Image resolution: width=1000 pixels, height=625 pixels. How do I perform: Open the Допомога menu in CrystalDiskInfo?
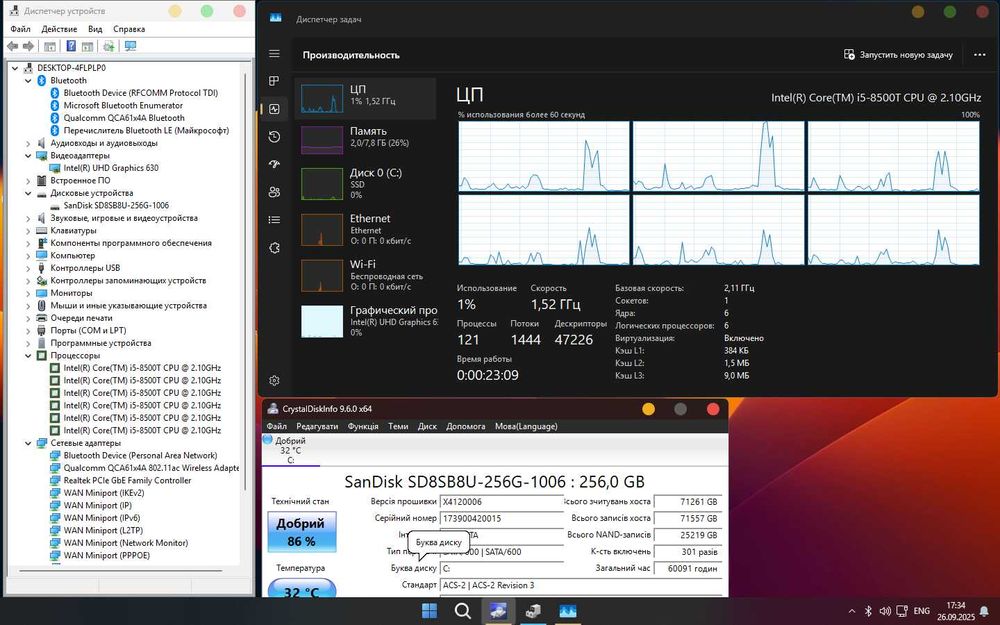point(466,426)
